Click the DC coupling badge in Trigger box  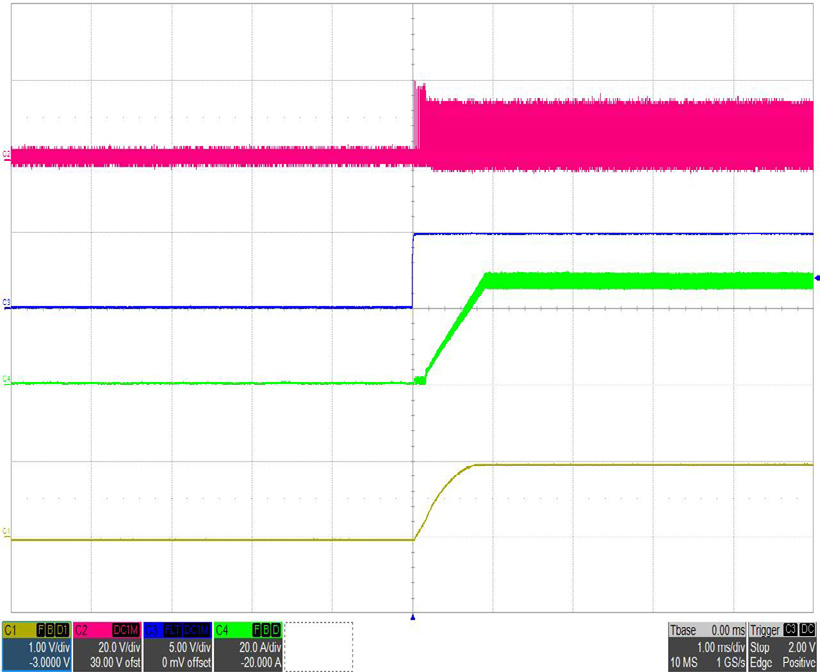click(806, 630)
